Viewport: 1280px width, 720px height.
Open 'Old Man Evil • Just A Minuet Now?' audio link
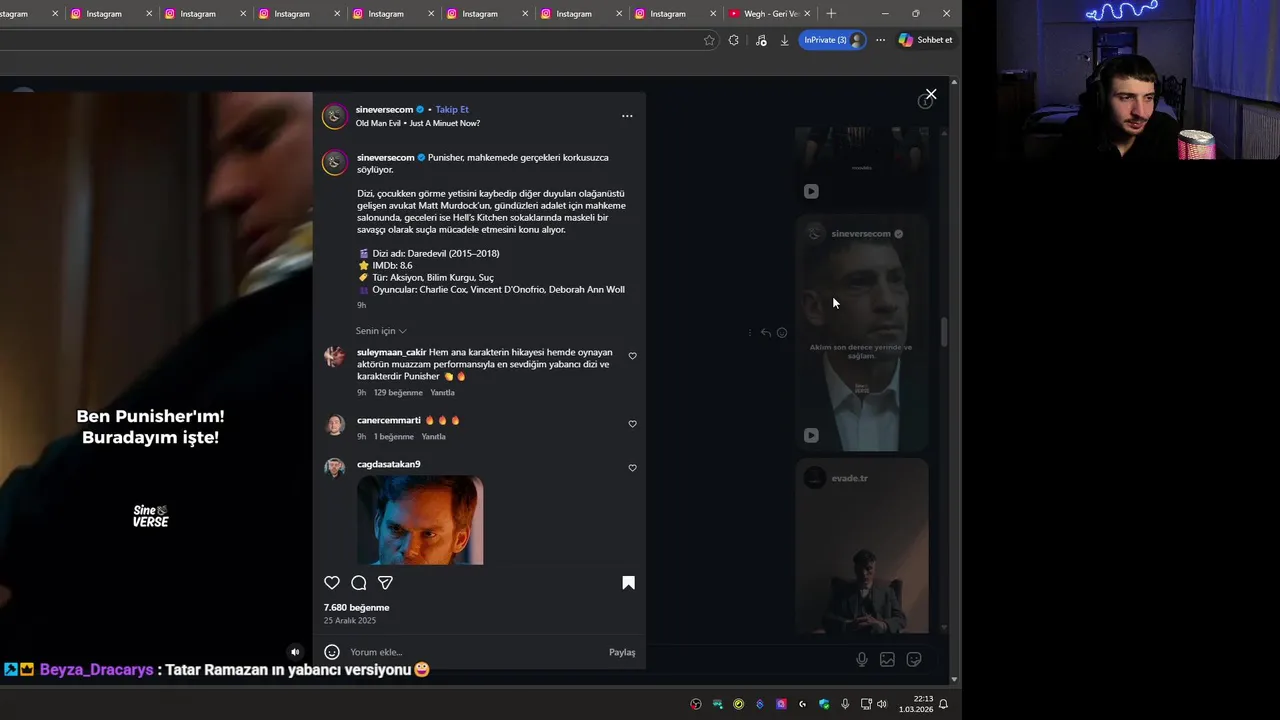418,123
